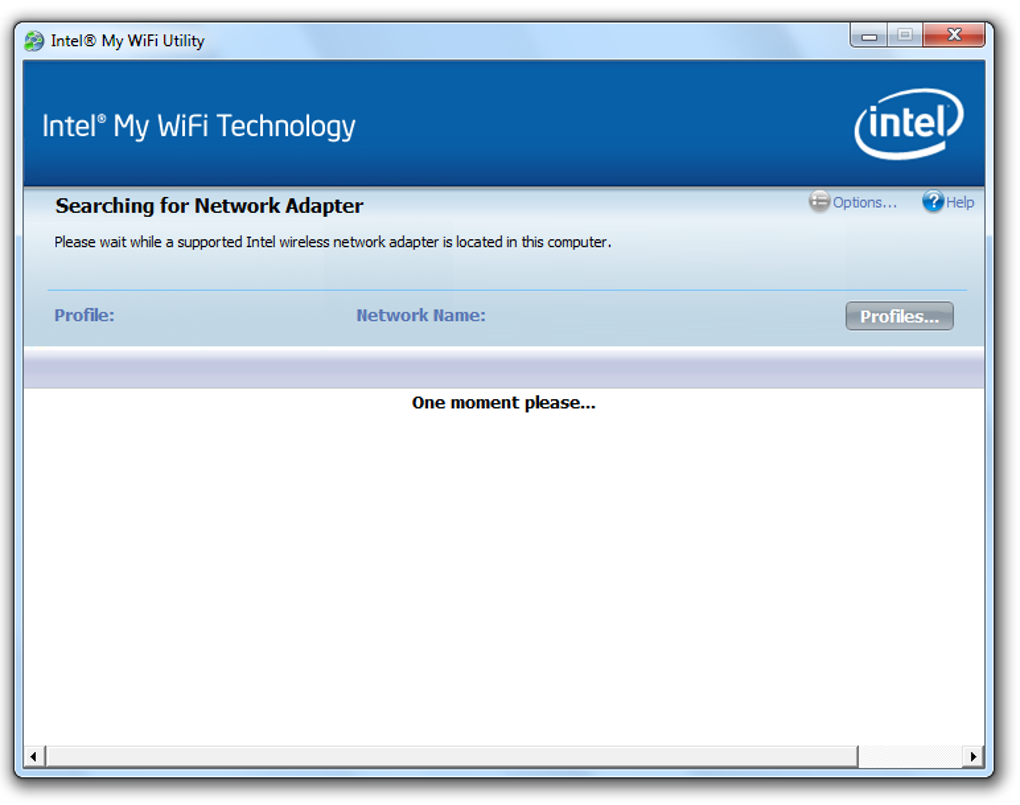1020x805 pixels.
Task: Open the Profiles... button
Action: coord(899,316)
